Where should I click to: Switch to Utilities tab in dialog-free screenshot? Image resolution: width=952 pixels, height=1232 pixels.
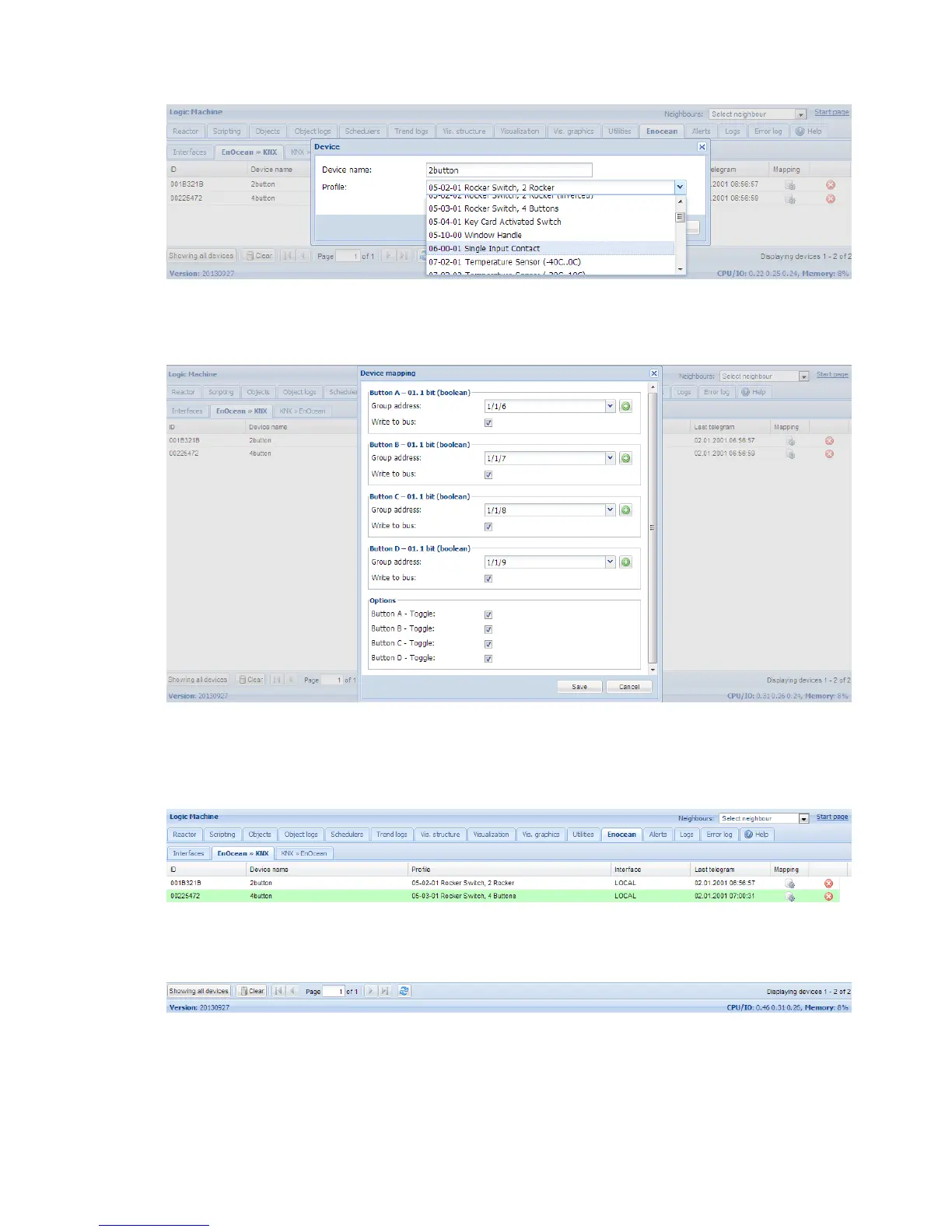coord(583,835)
